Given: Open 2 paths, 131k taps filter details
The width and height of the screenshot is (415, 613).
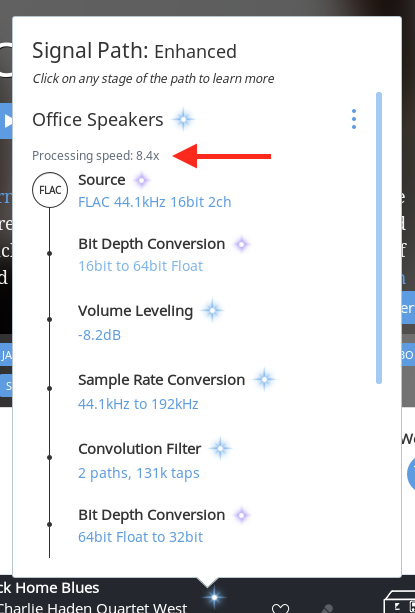Looking at the screenshot, I should click(139, 473).
